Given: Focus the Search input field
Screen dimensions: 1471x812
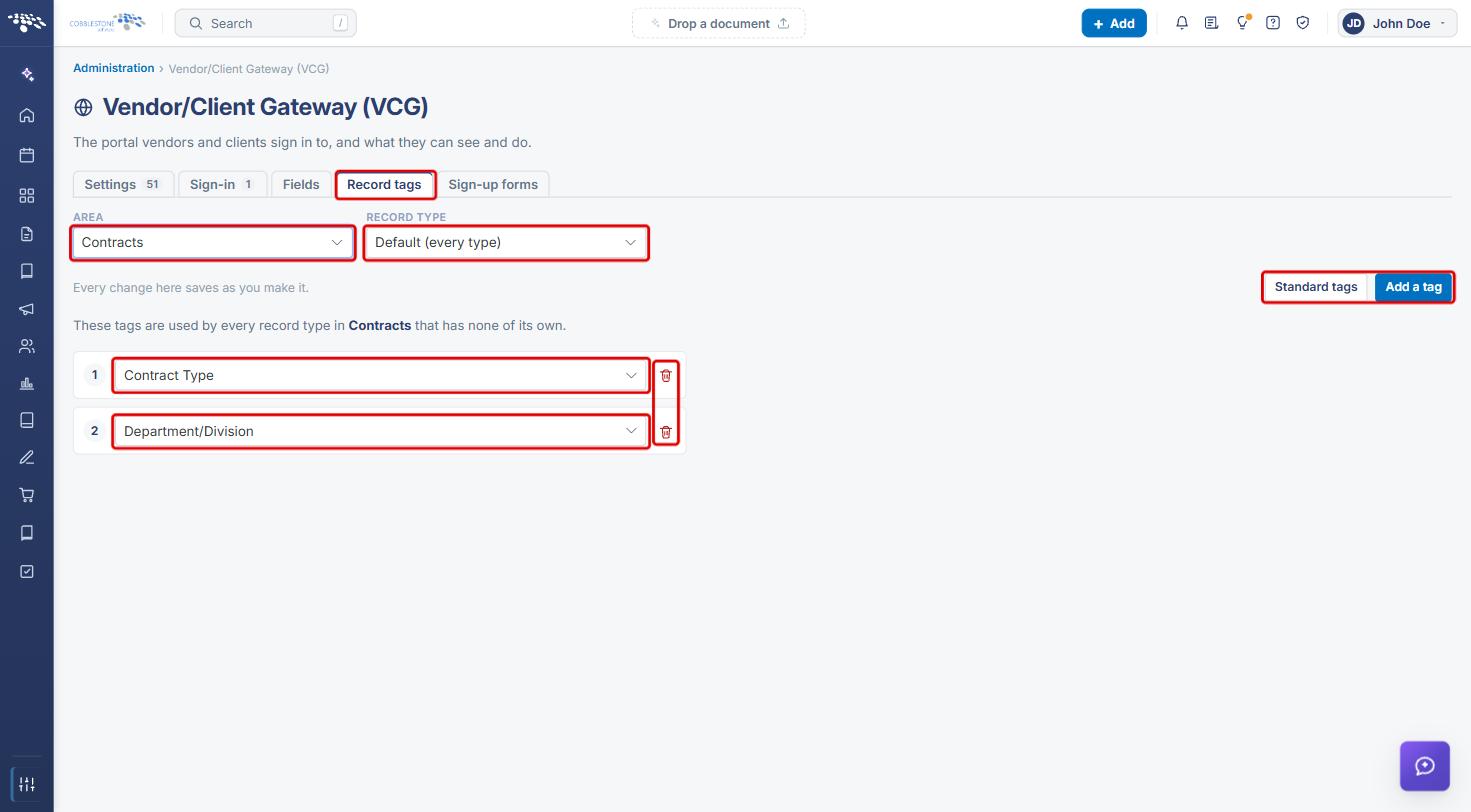Looking at the screenshot, I should [266, 23].
